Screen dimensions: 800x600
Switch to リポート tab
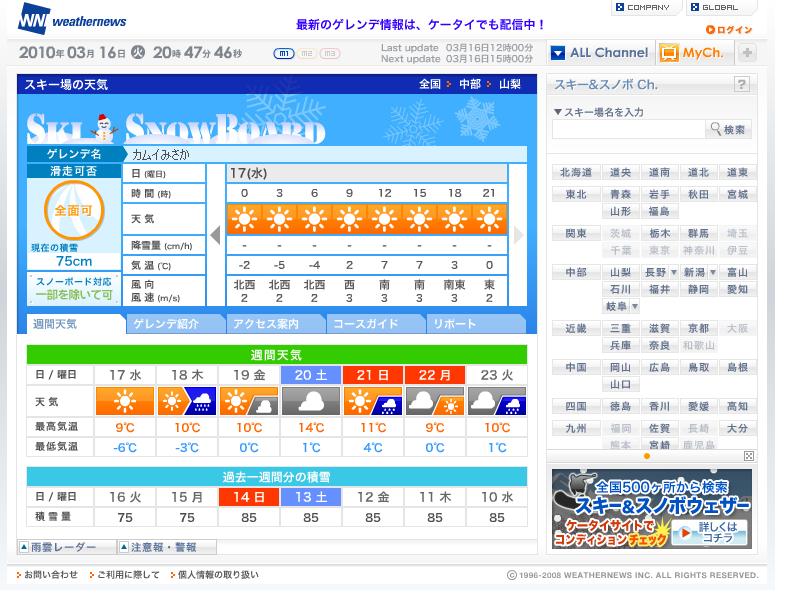(475, 324)
